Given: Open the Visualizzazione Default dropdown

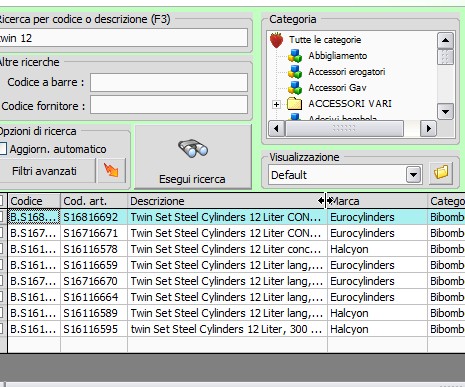Looking at the screenshot, I should pos(413,174).
